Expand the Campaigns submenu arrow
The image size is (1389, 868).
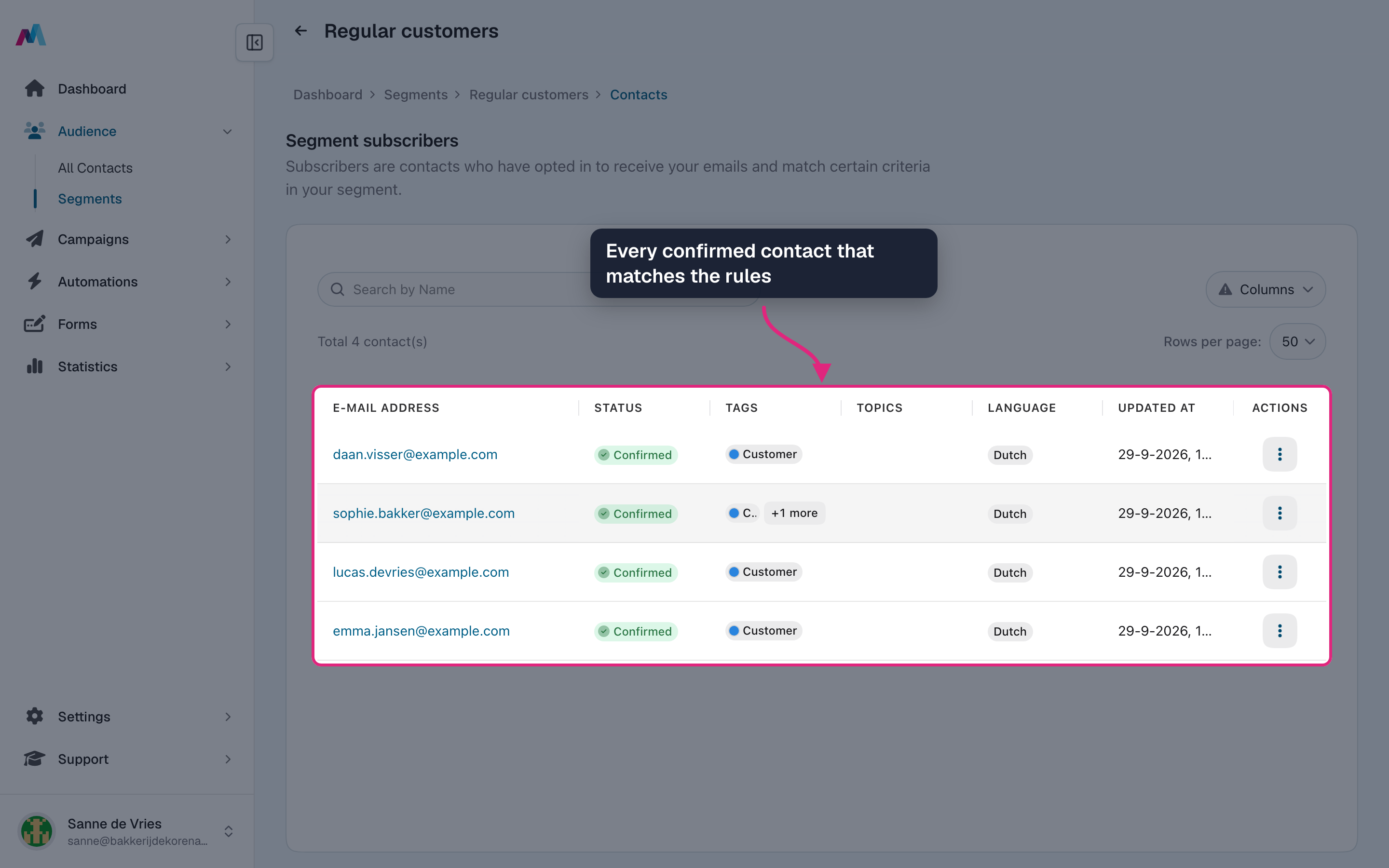tap(228, 239)
